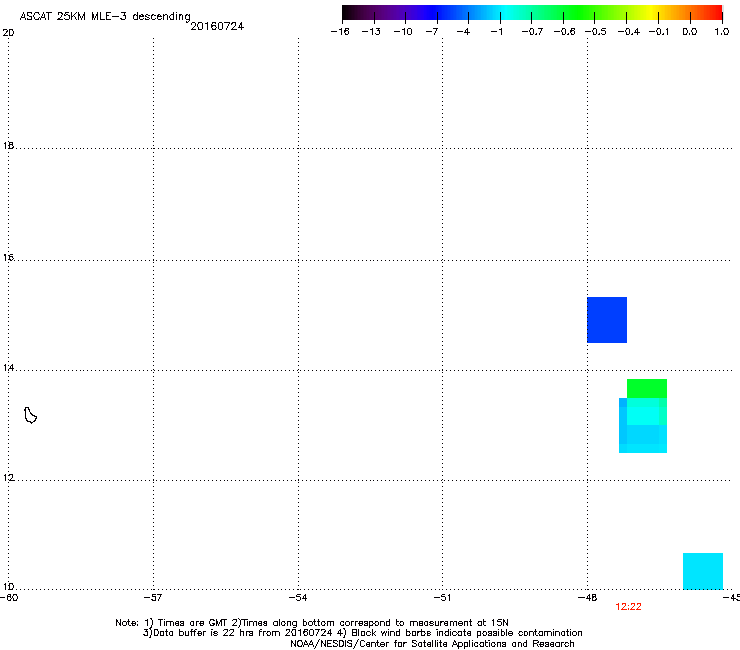Click the note line about Data buffer is 22 hrs
The height and width of the screenshot is (650, 740).
click(362, 633)
